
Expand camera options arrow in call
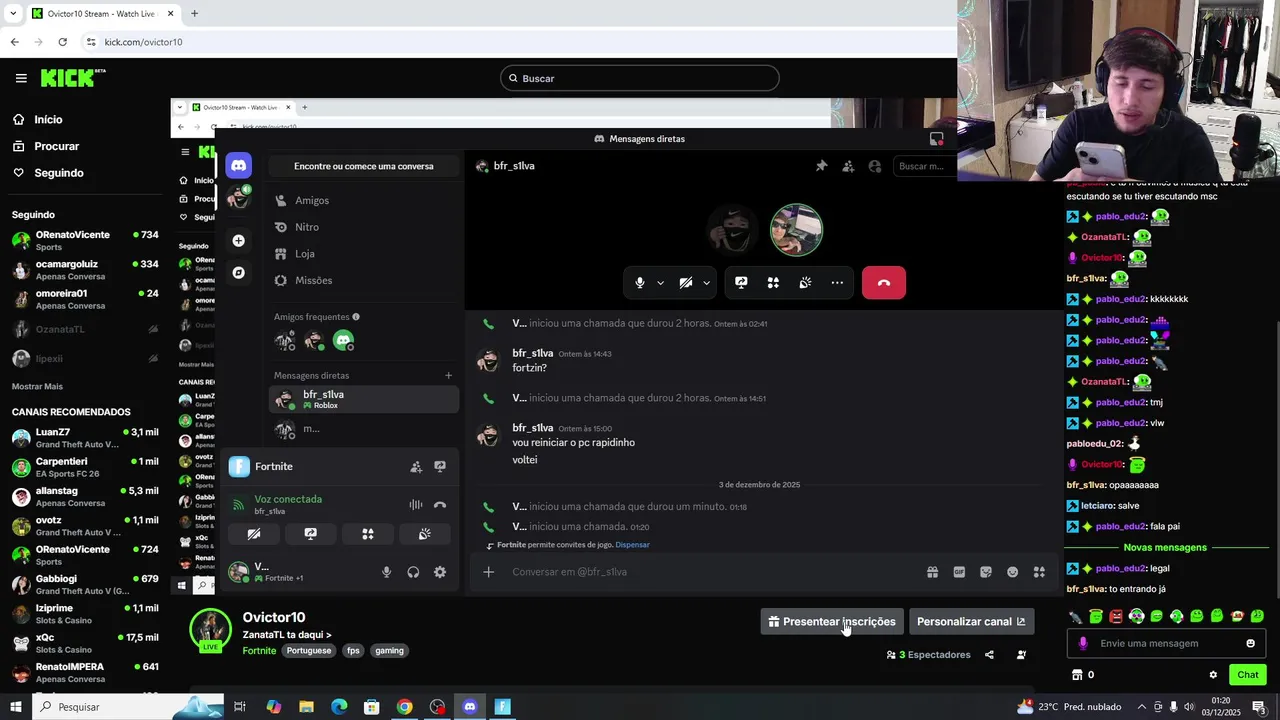pos(706,283)
